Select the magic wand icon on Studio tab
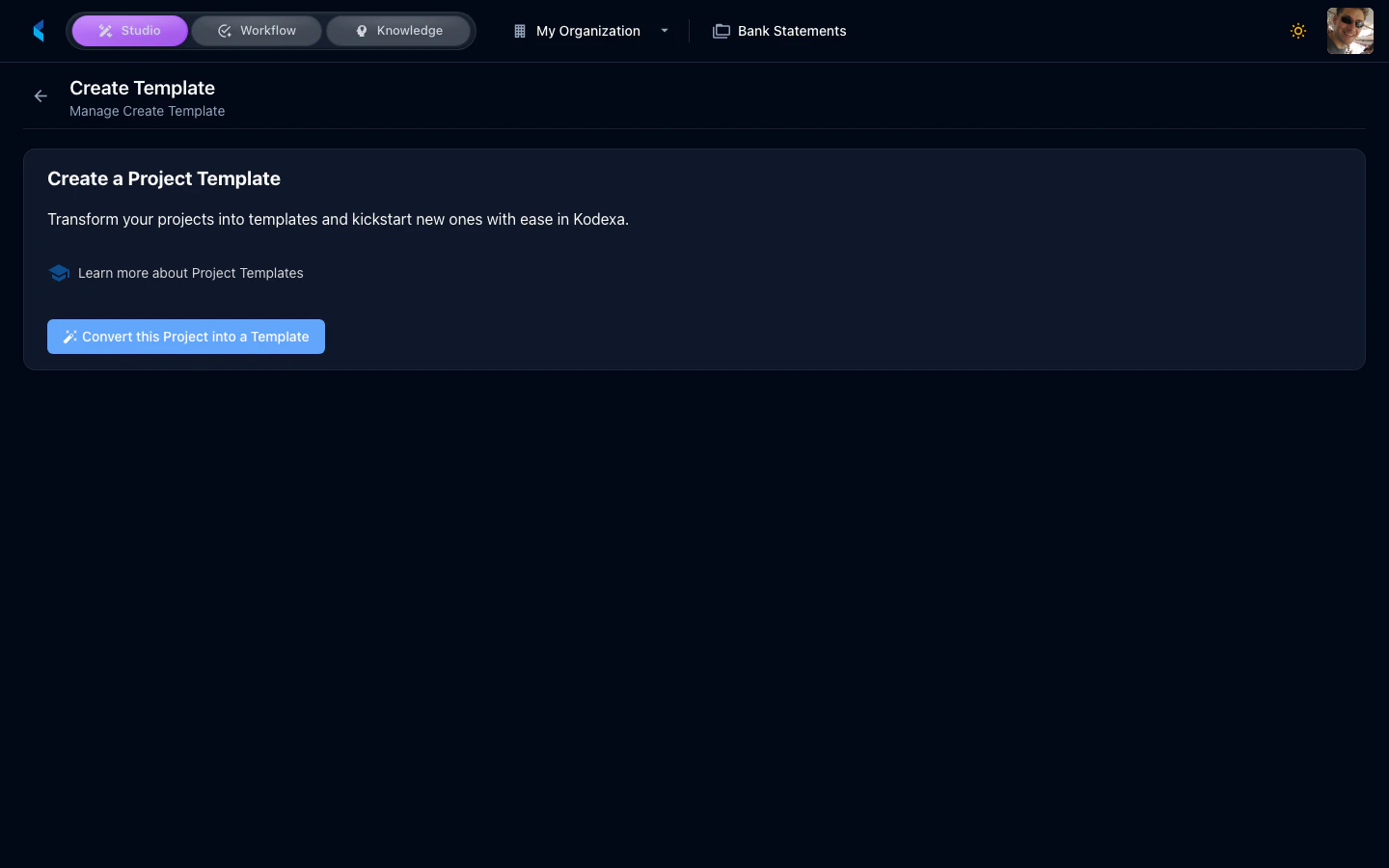This screenshot has height=868, width=1389. (x=105, y=30)
